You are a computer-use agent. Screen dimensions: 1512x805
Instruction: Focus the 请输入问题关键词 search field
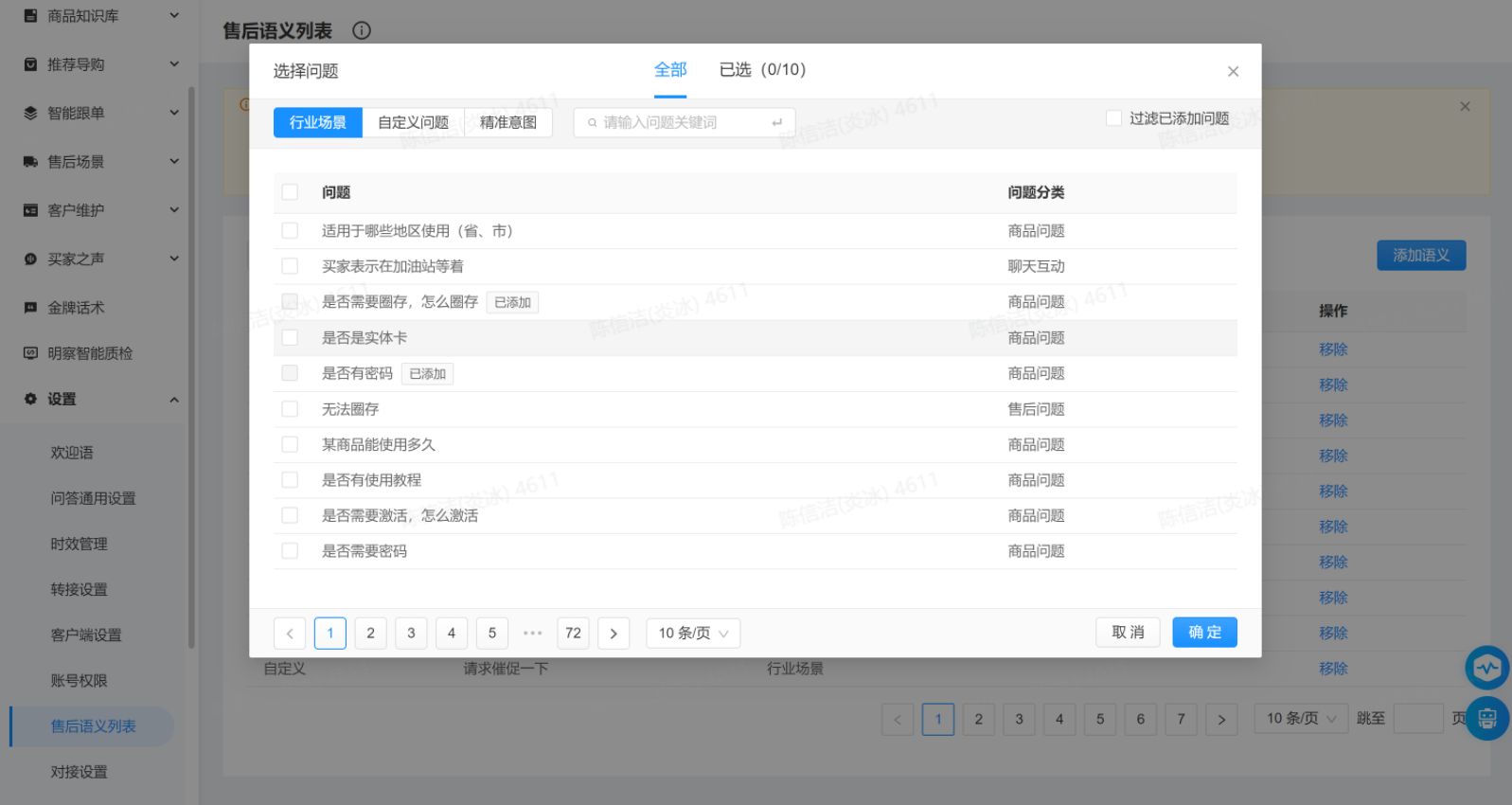click(685, 122)
